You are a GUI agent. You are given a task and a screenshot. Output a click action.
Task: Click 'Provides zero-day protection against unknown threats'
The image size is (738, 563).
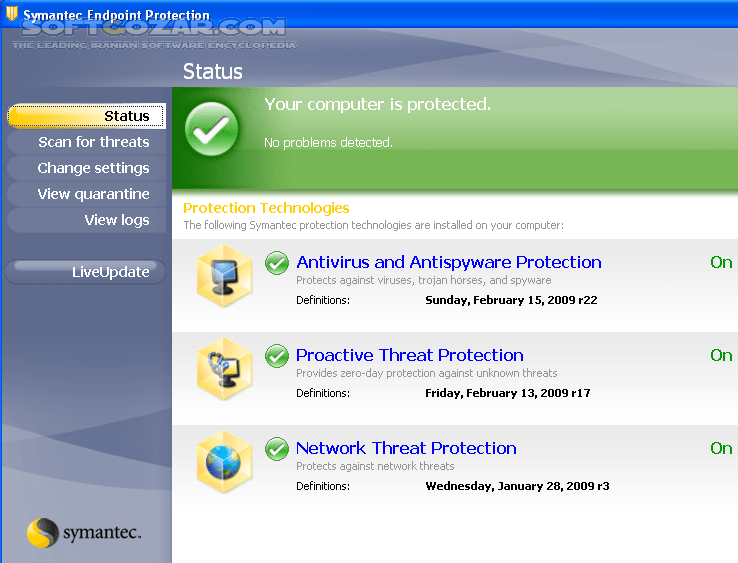coord(426,373)
